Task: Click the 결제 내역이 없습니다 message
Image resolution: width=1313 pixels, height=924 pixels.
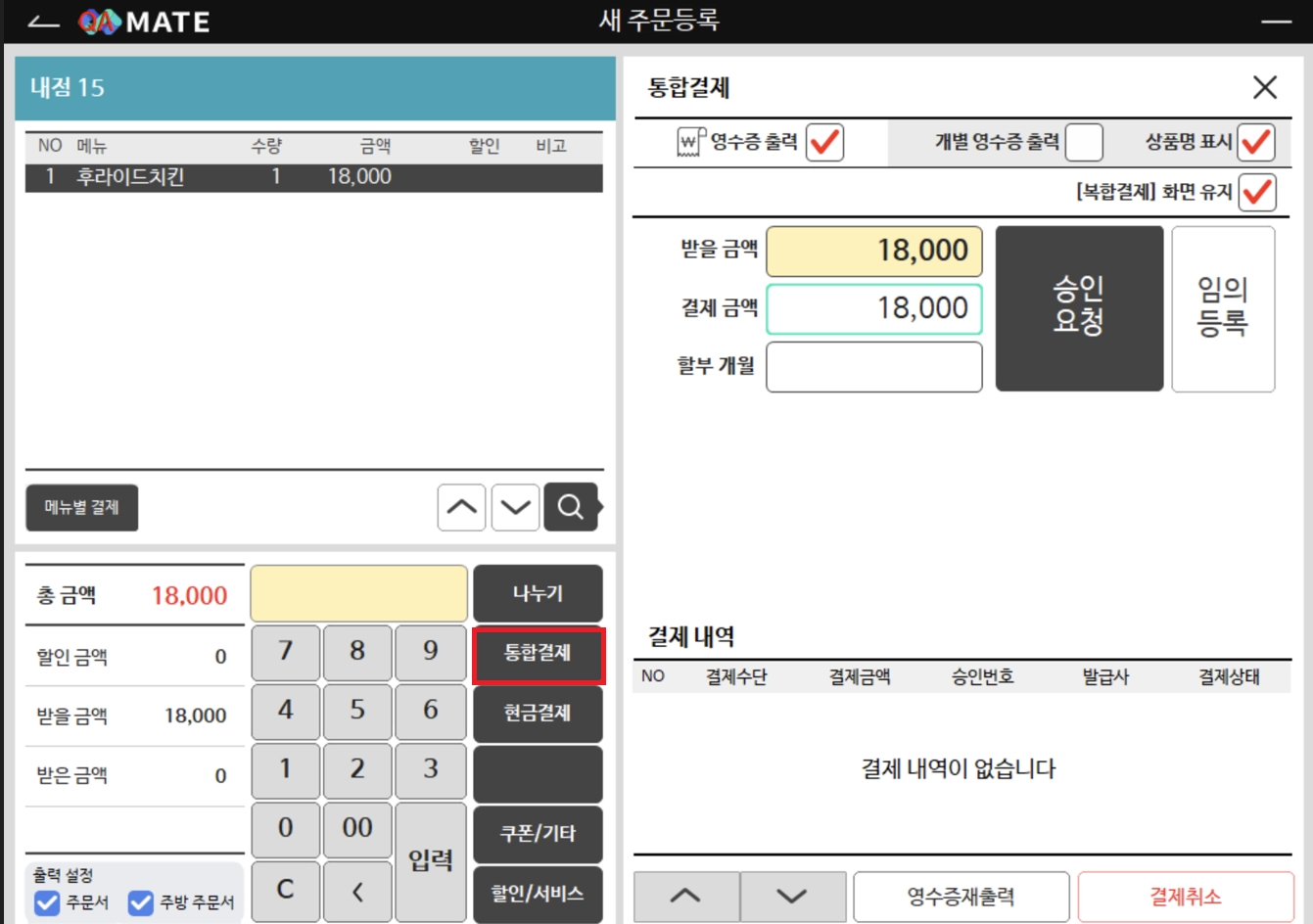Action: pyautogui.click(x=959, y=769)
